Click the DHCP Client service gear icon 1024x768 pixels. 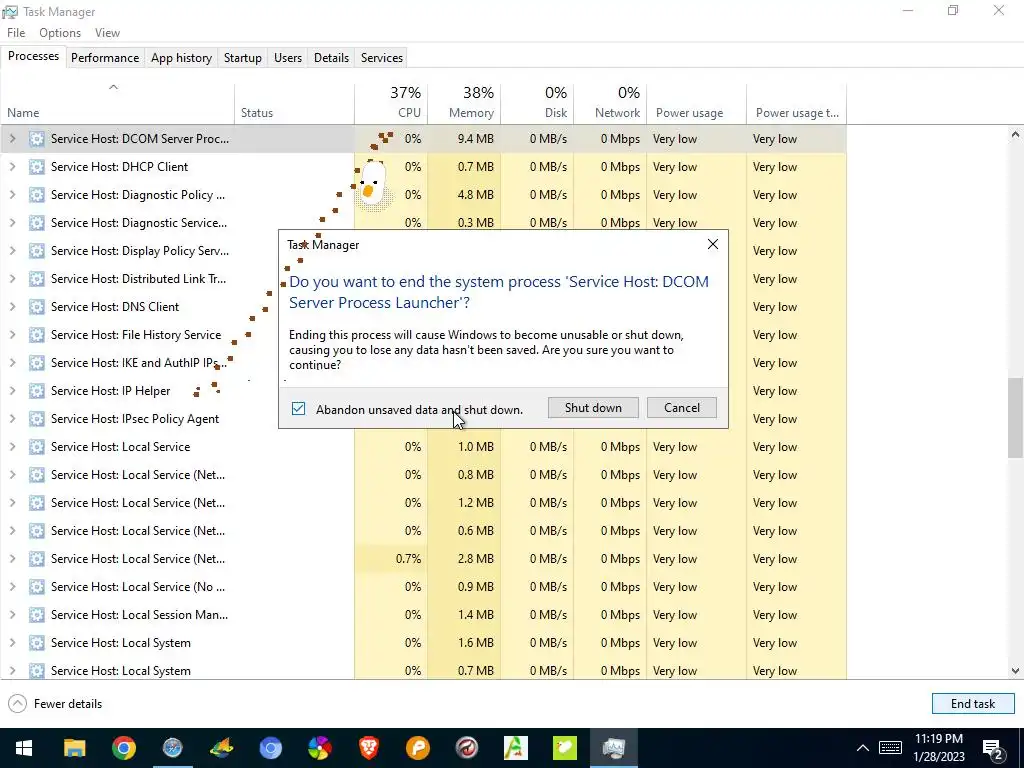[37, 167]
